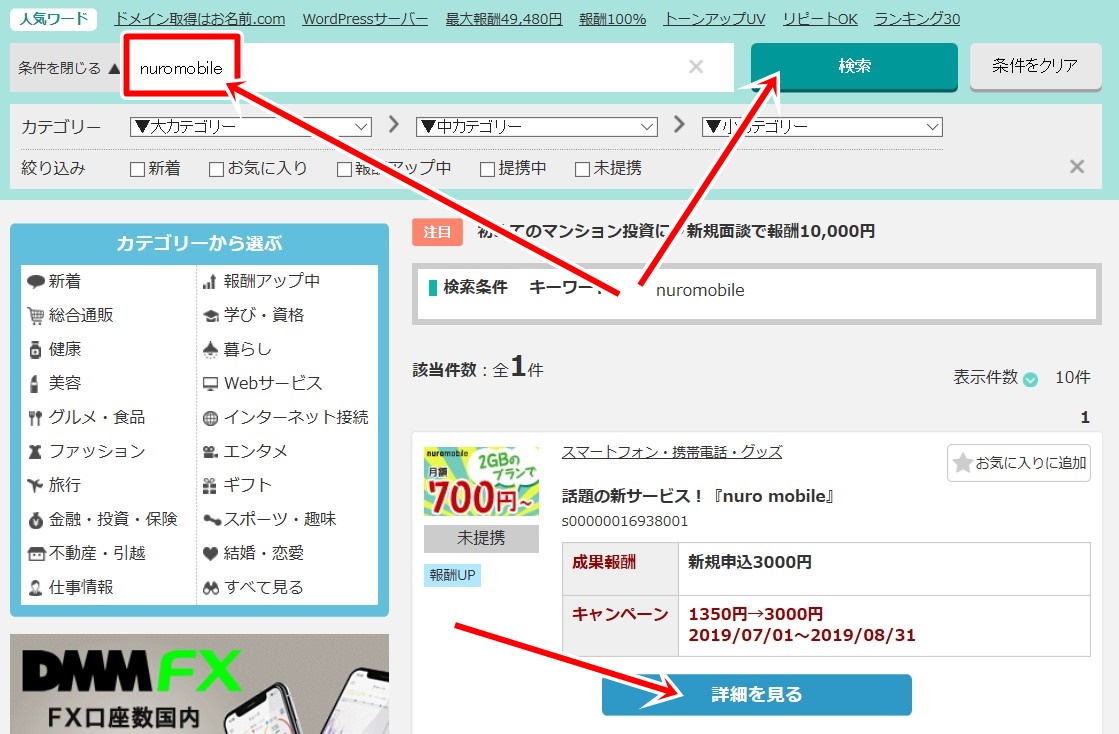Viewport: 1119px width, 734px height.
Task: Click the ギフト present icon
Action: point(209,486)
